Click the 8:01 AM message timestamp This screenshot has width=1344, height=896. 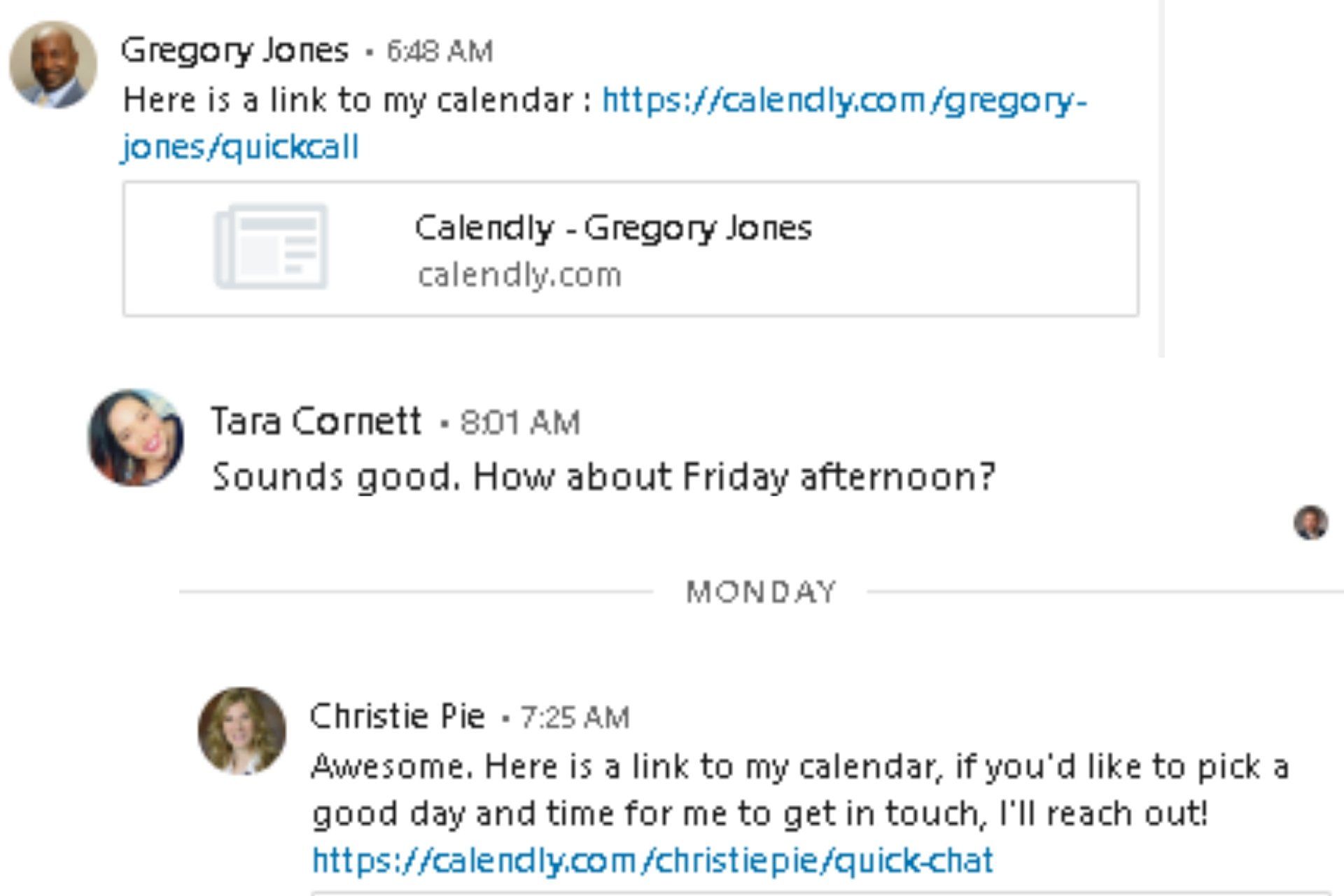coord(520,423)
